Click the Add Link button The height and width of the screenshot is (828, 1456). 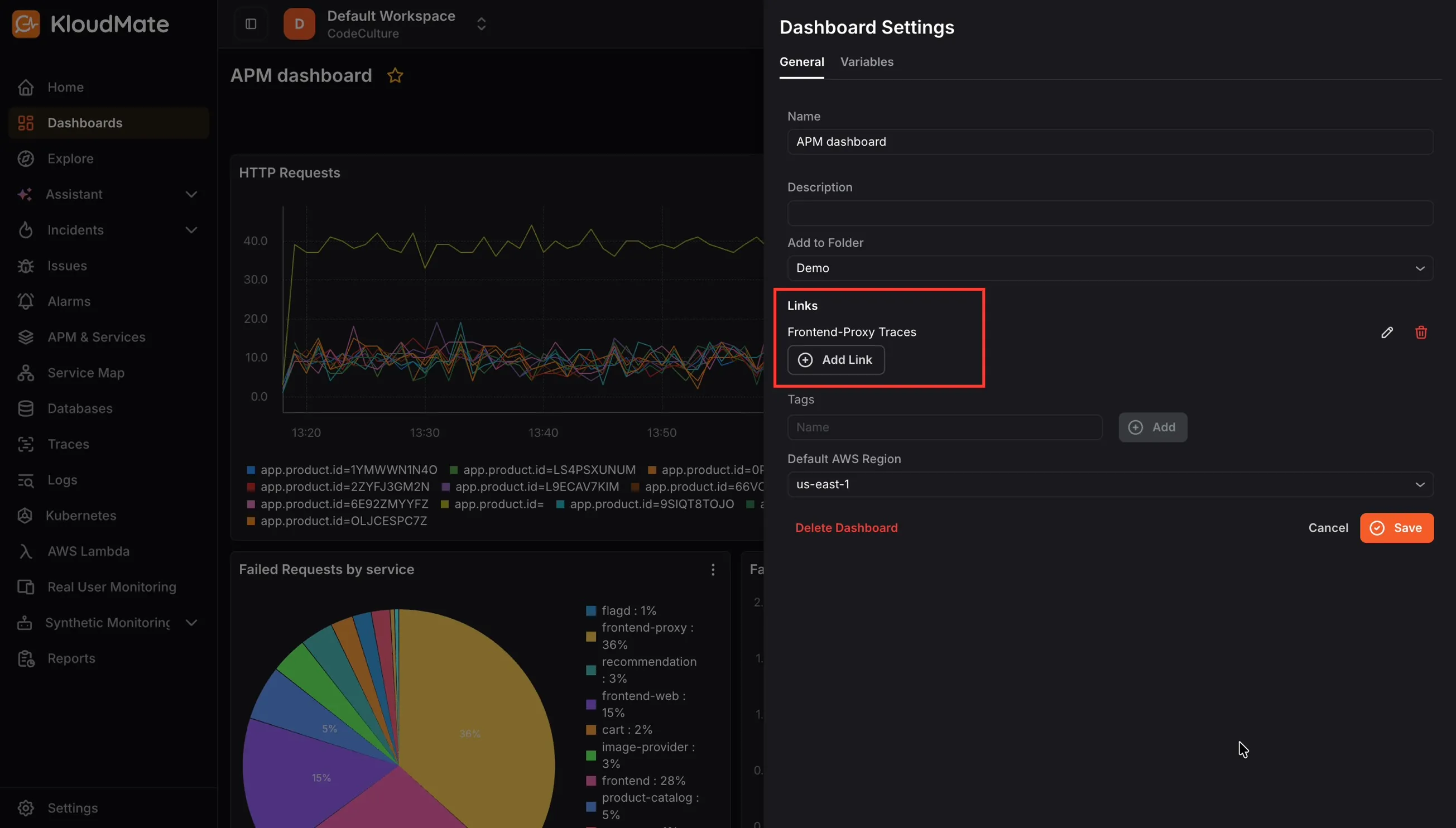835,360
